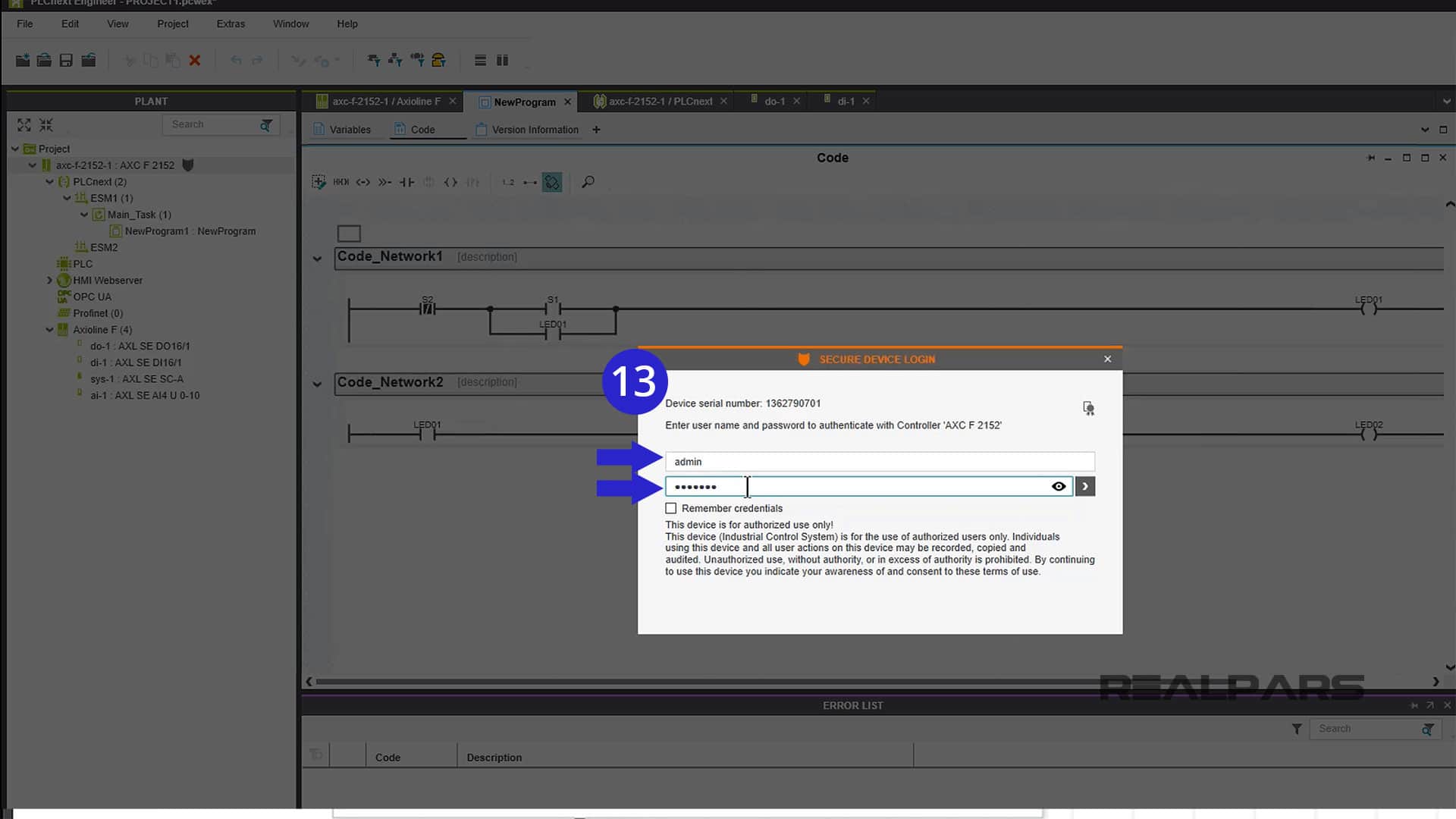Viewport: 1456px width, 819px height.
Task: Toggle Remember credentials checkbox
Action: (x=671, y=508)
